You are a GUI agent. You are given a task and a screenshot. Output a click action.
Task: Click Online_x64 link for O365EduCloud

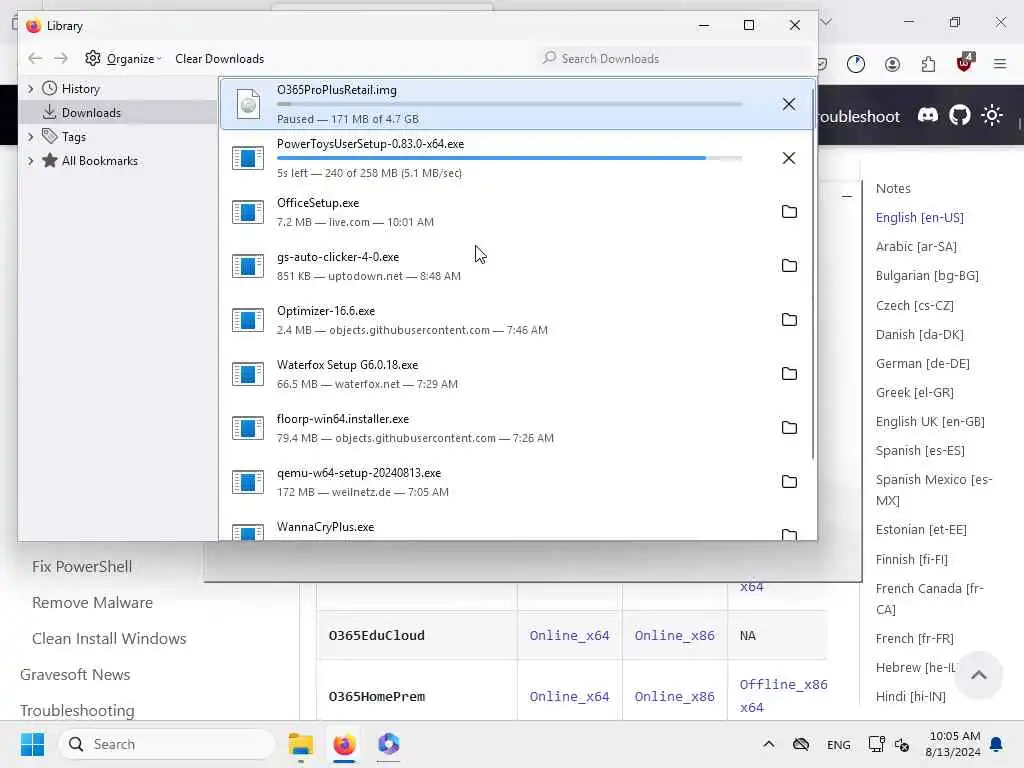(569, 635)
